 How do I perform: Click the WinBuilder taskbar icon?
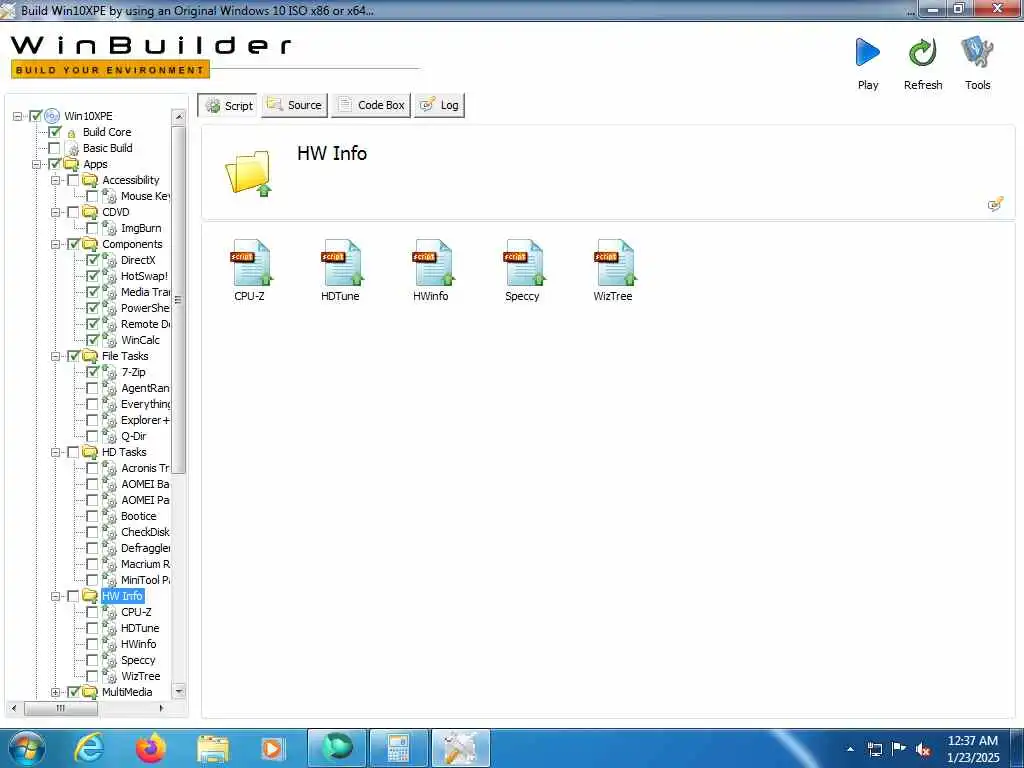(460, 748)
